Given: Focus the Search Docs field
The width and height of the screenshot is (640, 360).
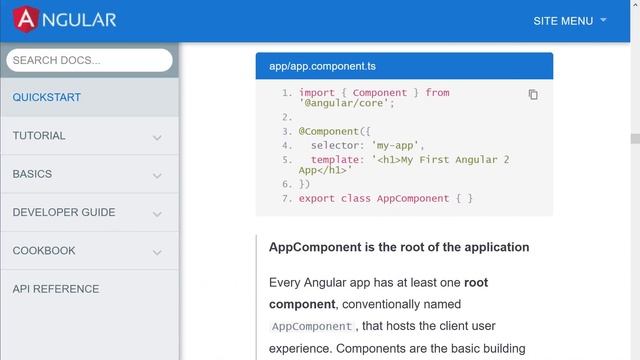Looking at the screenshot, I should pyautogui.click(x=89, y=60).
